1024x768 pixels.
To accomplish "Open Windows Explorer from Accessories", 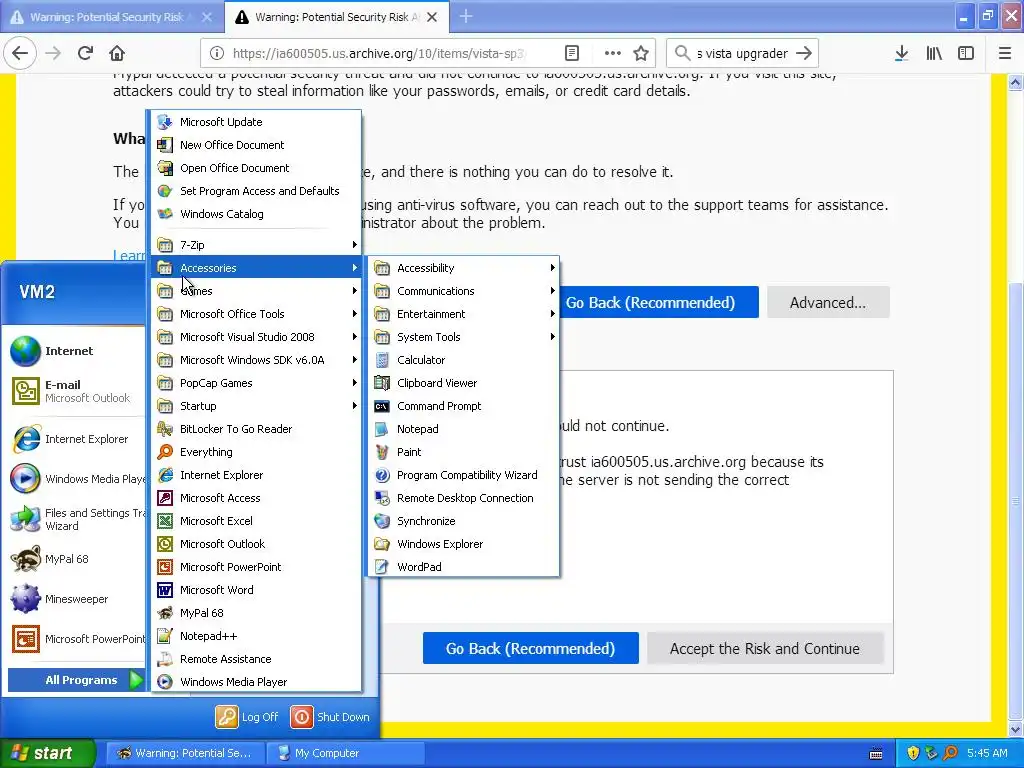I will tap(464, 543).
